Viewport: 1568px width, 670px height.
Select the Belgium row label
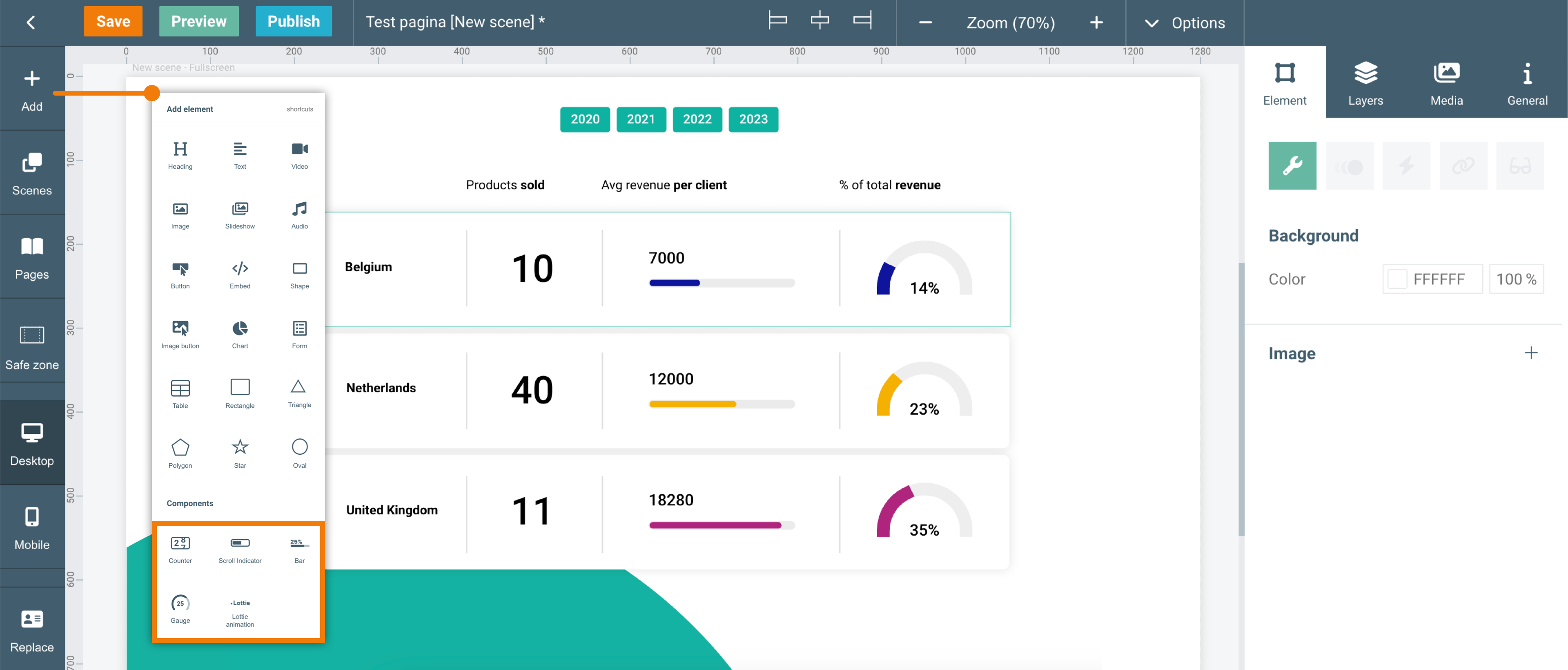click(368, 267)
